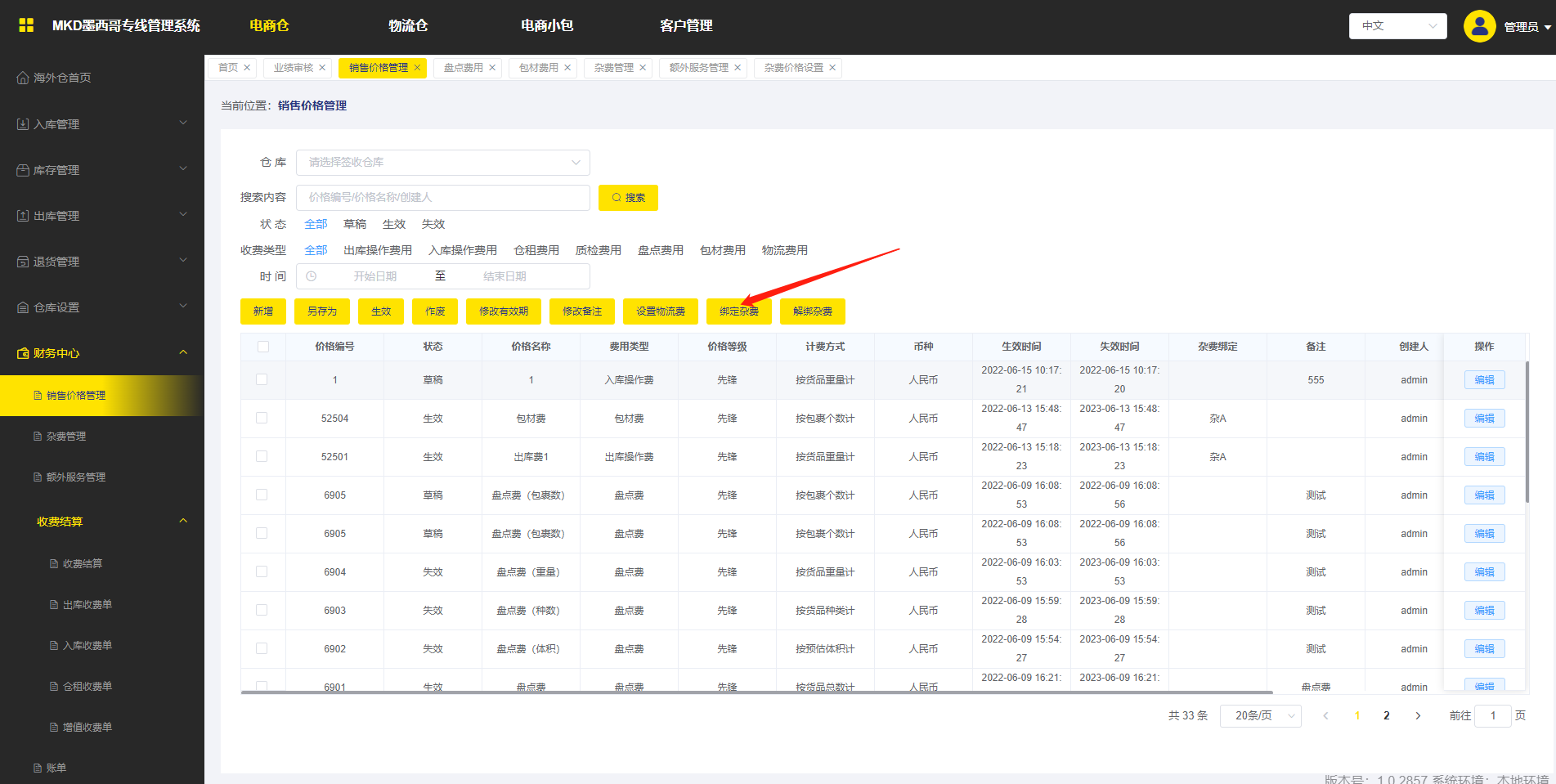The height and width of the screenshot is (784, 1556).
Task: Click the administrator avatar icon
Action: 1479,26
